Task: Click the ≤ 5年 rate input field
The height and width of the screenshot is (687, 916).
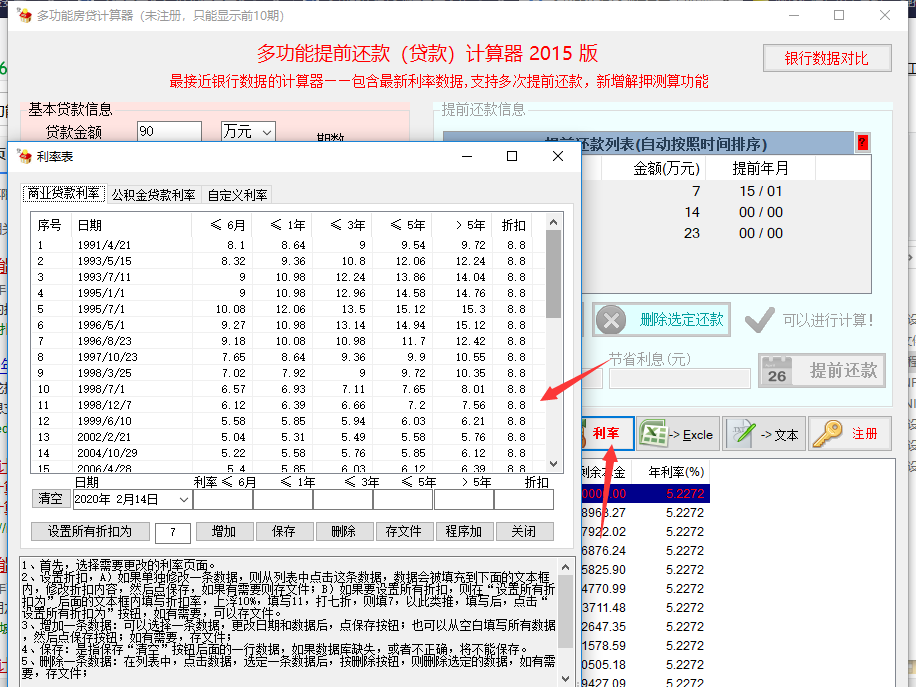Action: click(x=404, y=500)
